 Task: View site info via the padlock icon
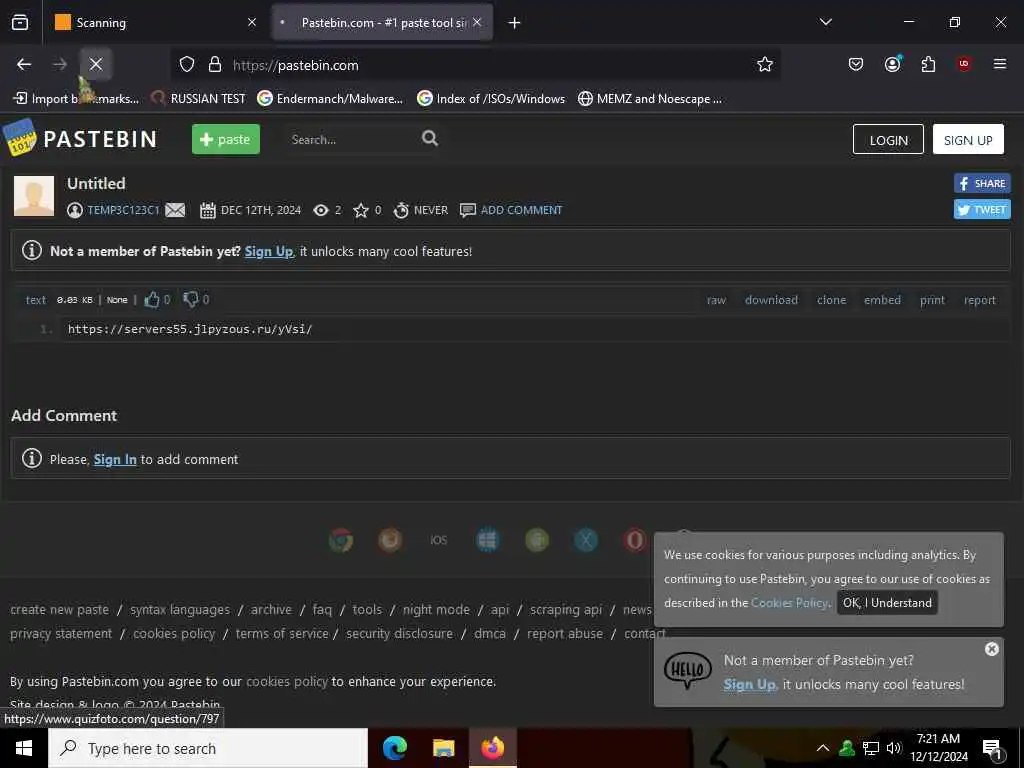pyautogui.click(x=215, y=65)
